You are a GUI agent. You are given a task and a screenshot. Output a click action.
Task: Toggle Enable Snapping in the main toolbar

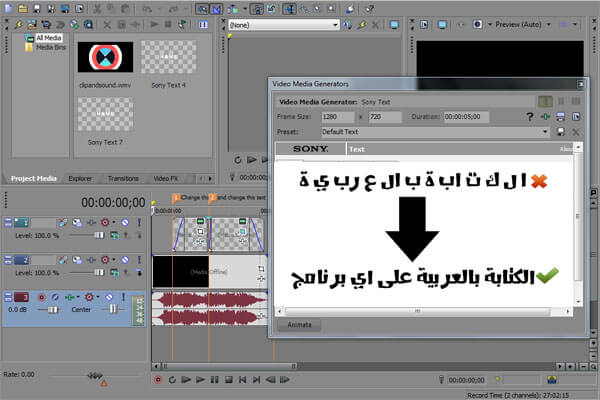(x=202, y=8)
